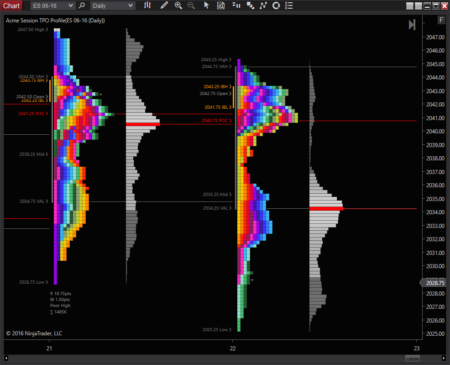Click the 2028.75 price marker on axis

pos(433,283)
